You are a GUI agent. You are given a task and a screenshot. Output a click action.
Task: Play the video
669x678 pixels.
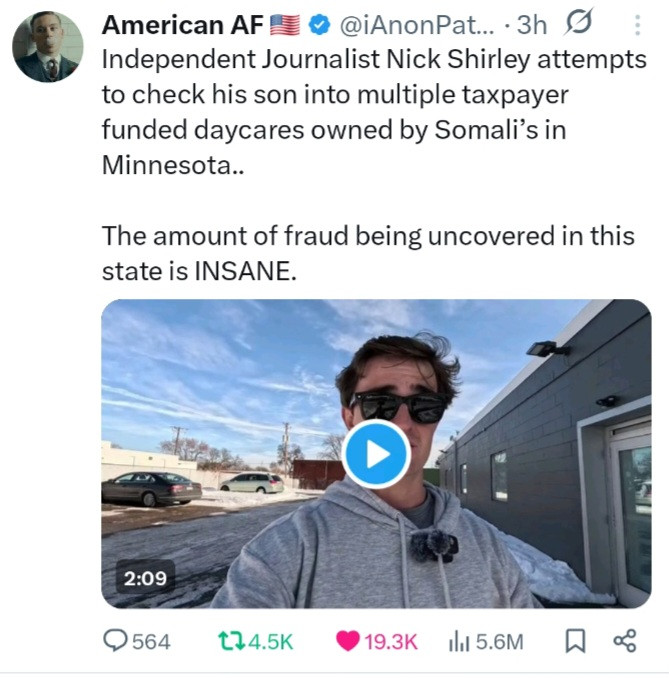(x=375, y=454)
